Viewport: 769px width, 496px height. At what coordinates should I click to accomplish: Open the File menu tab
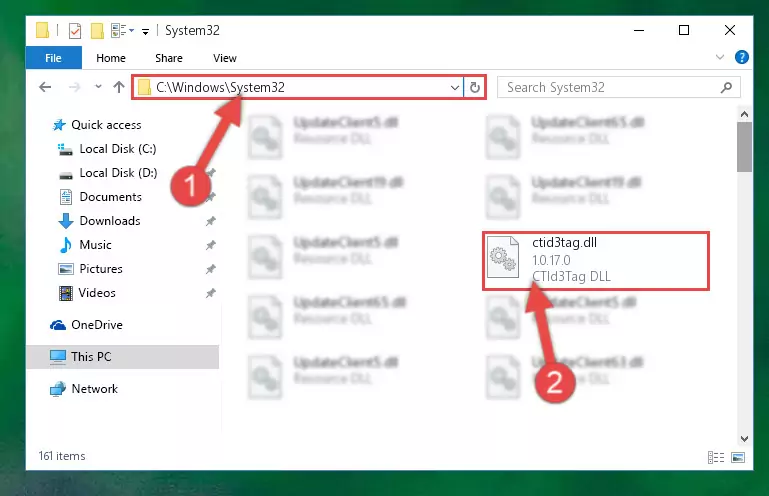click(53, 58)
